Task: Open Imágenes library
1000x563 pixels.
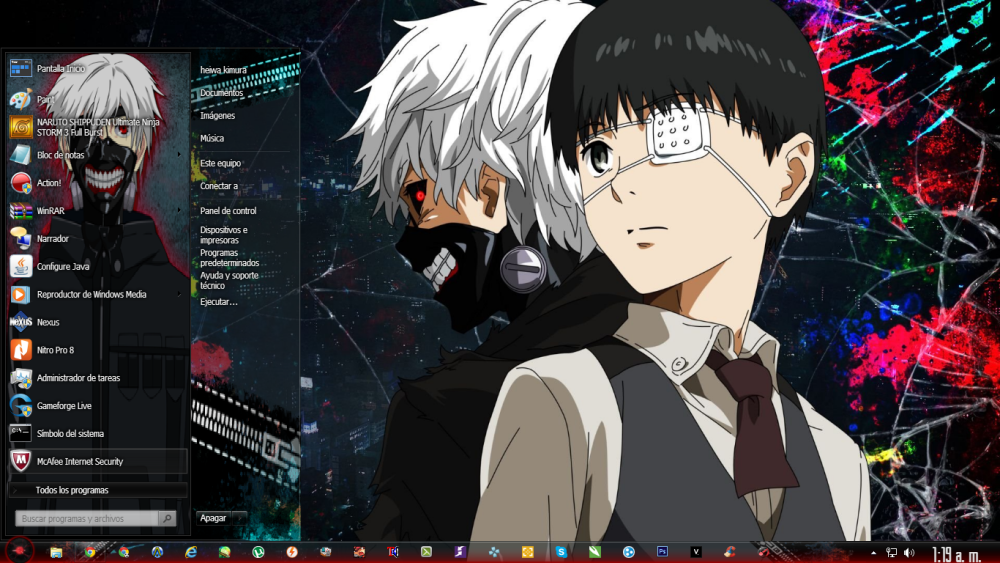Action: (x=217, y=116)
